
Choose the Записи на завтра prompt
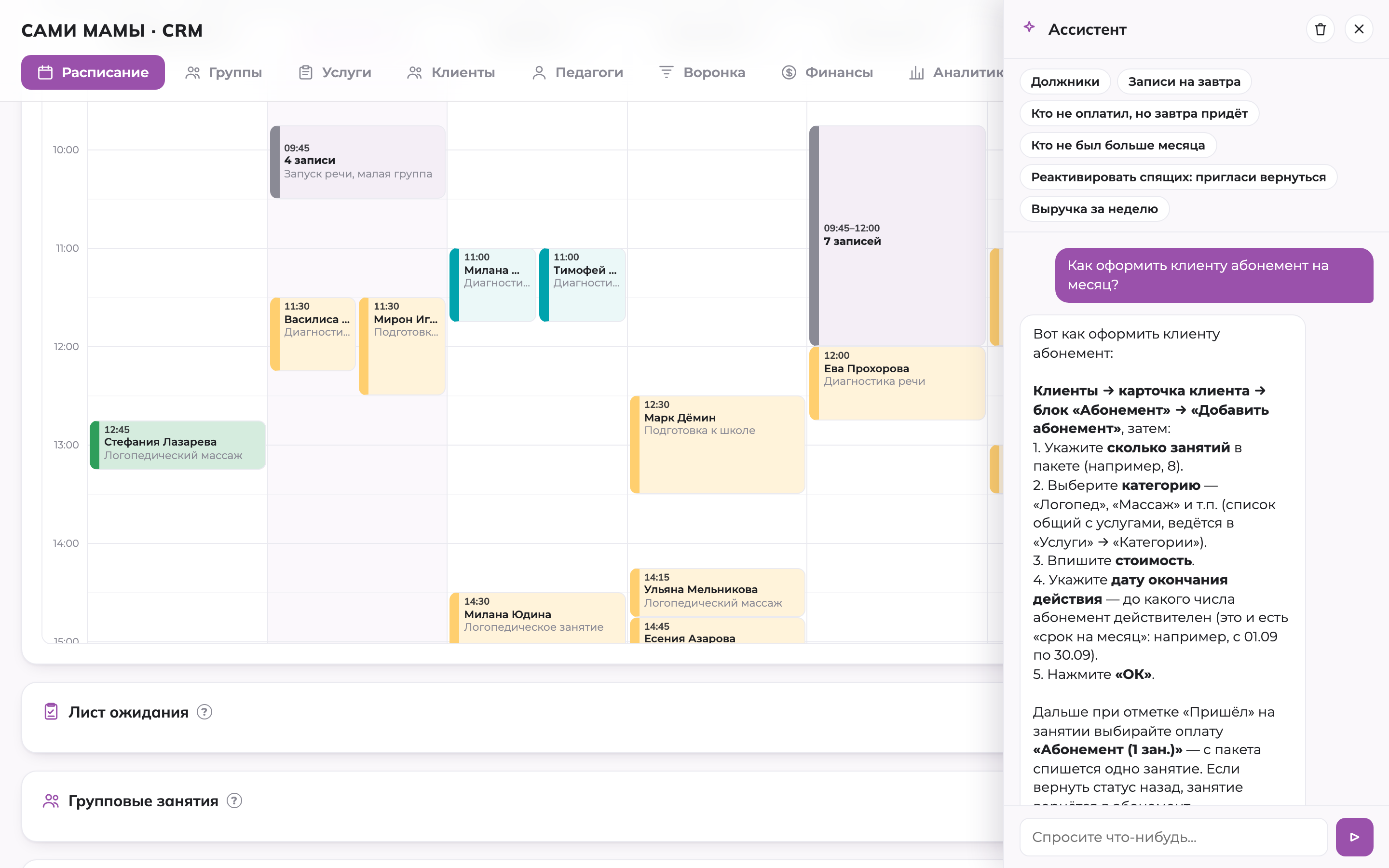point(1184,81)
